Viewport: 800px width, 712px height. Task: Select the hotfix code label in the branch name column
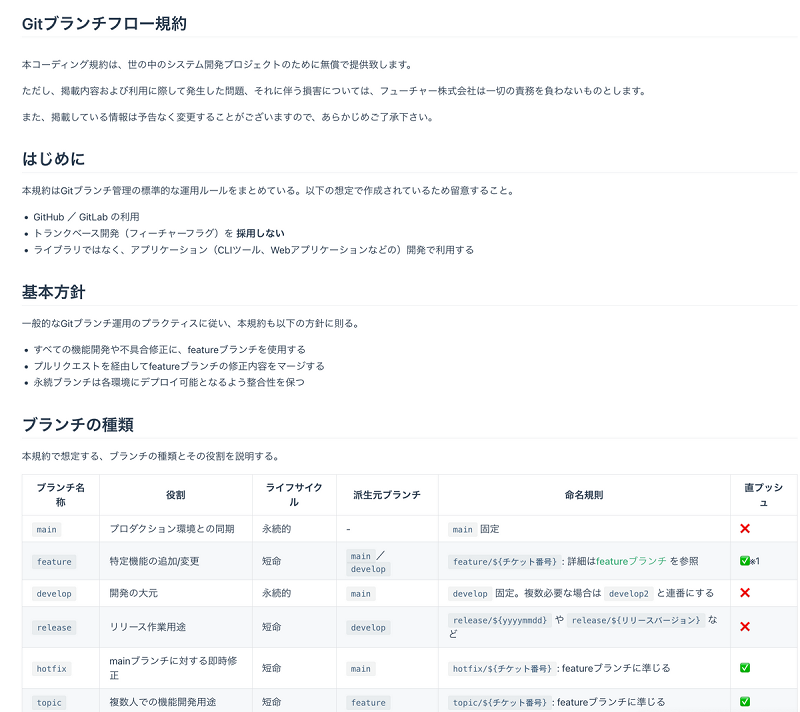click(52, 669)
